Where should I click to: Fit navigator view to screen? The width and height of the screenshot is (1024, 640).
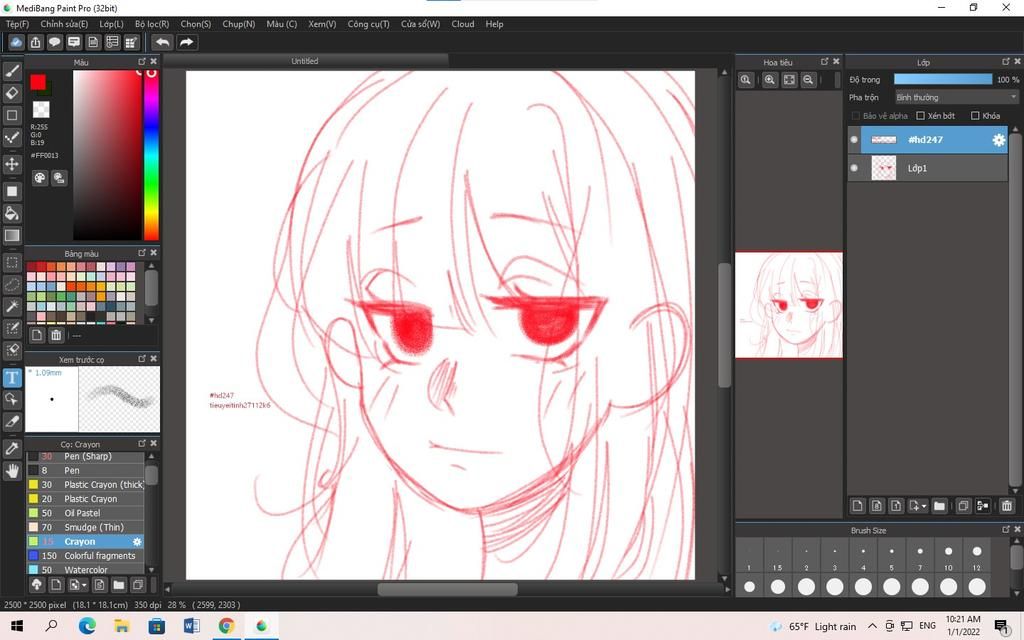pyautogui.click(x=789, y=80)
